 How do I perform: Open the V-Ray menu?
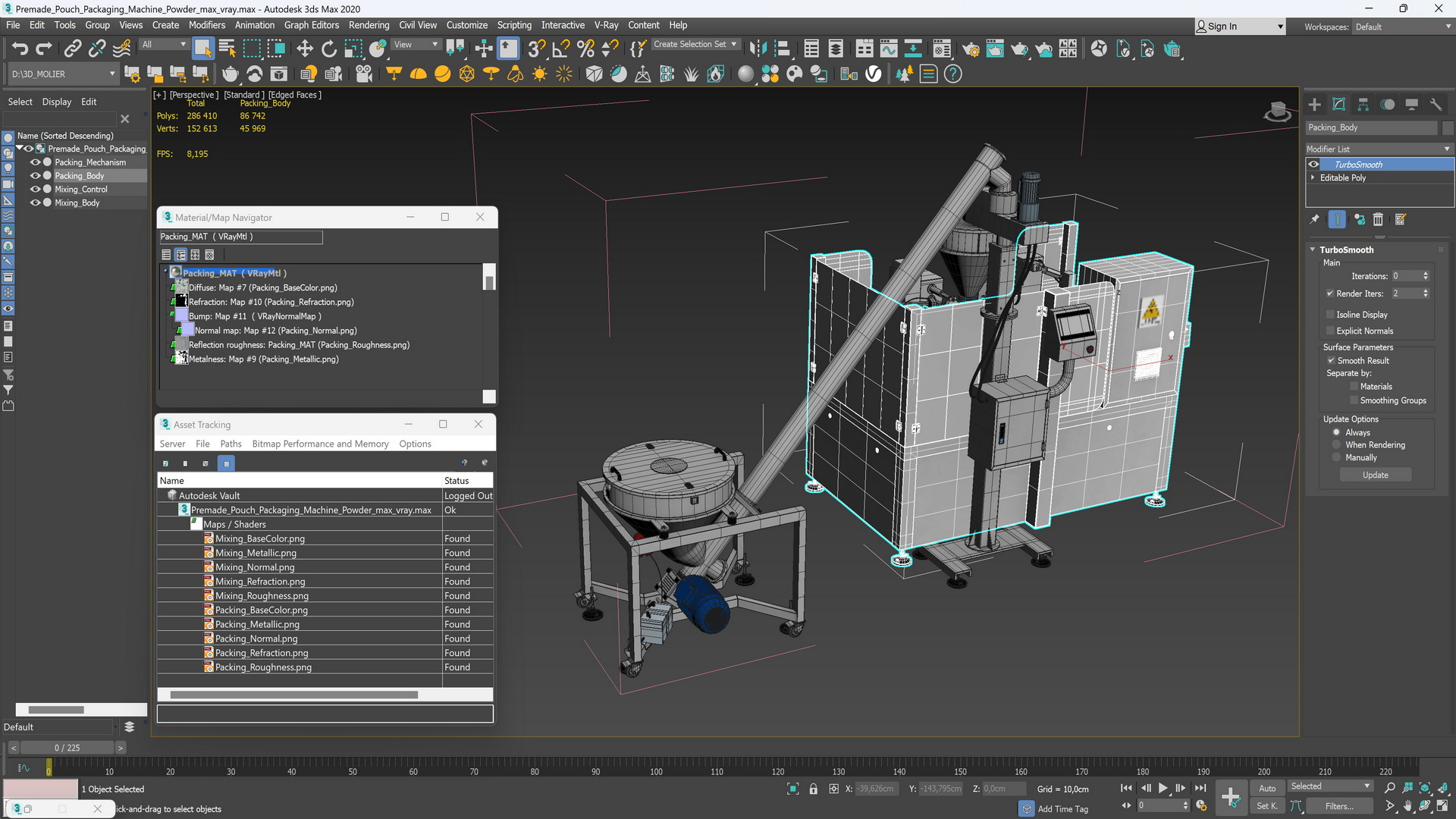pyautogui.click(x=606, y=25)
